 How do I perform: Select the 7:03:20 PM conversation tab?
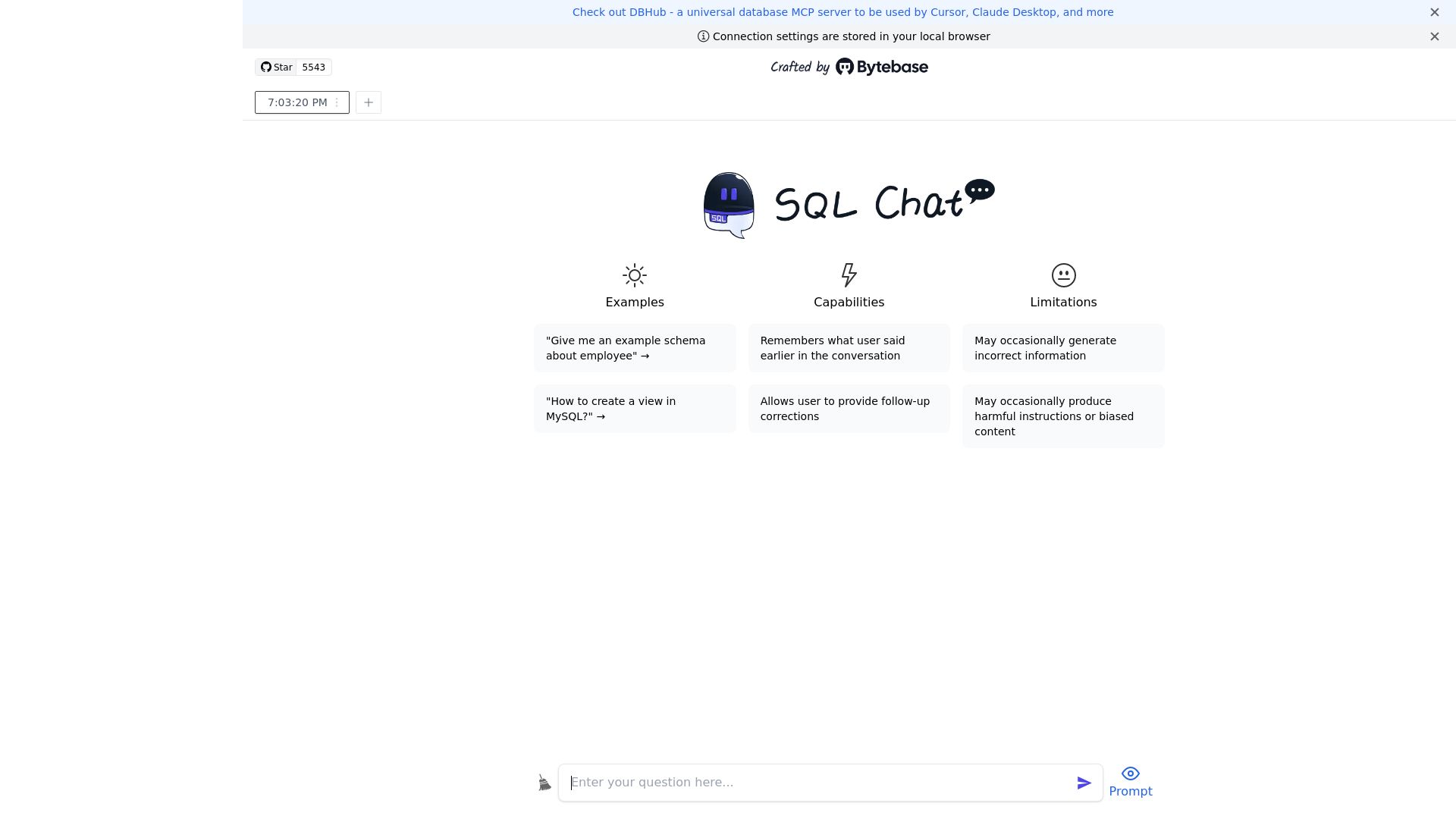click(297, 102)
